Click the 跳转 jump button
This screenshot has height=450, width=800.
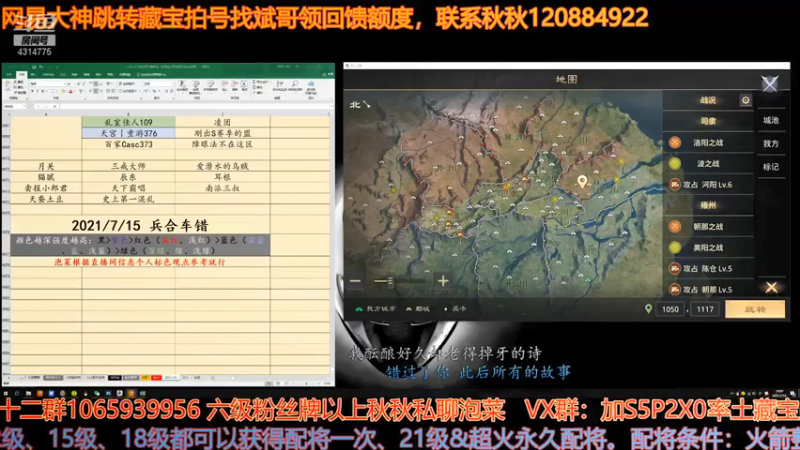[755, 309]
